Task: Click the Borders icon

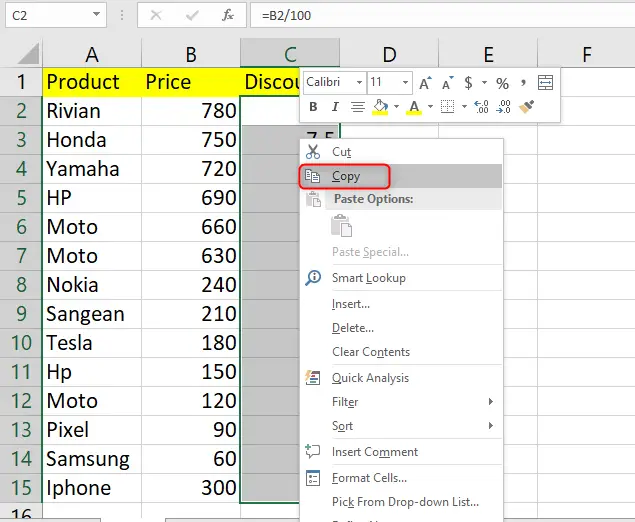Action: tap(447, 107)
